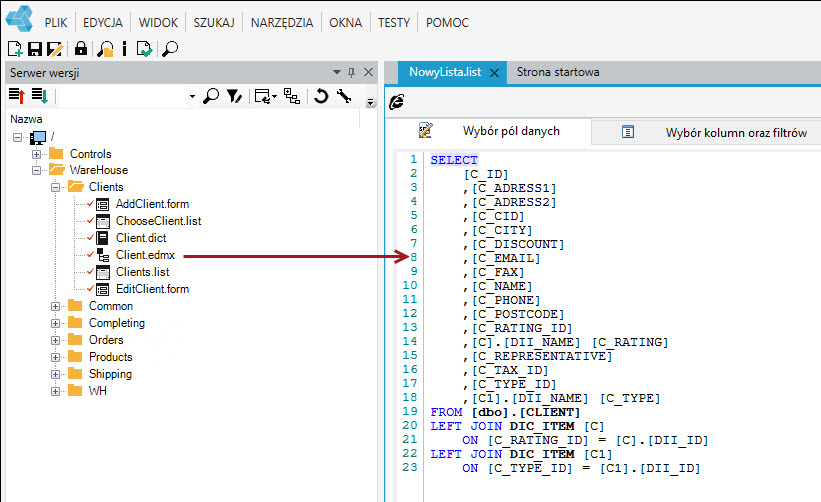Click the red up-arrow check-in icon
The width and height of the screenshot is (821, 502).
[17, 96]
